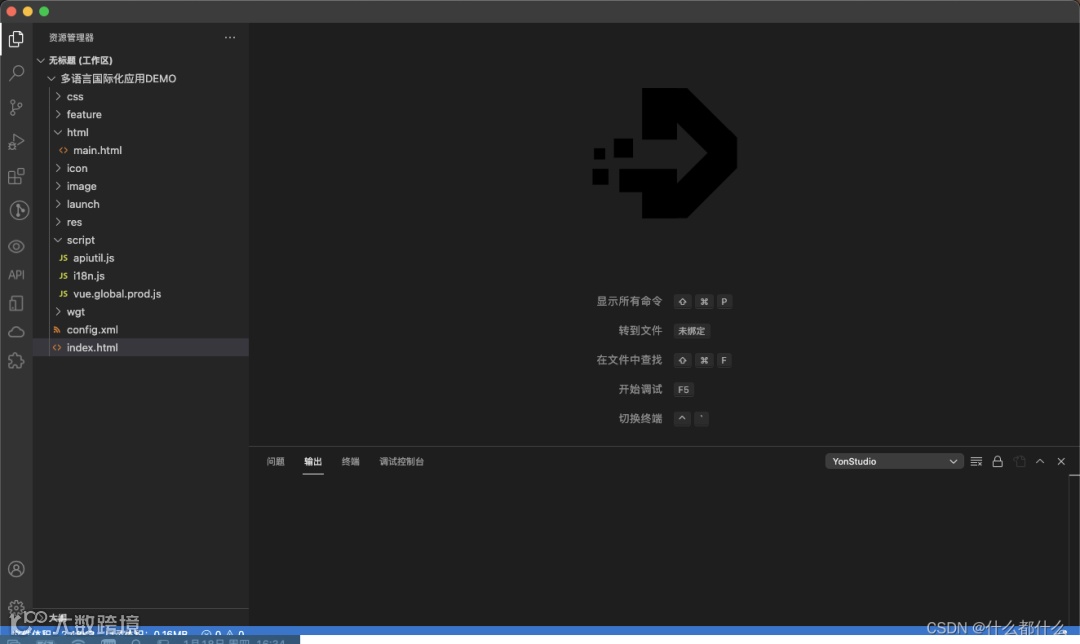Switch to the 输出 tab

pyautogui.click(x=313, y=461)
